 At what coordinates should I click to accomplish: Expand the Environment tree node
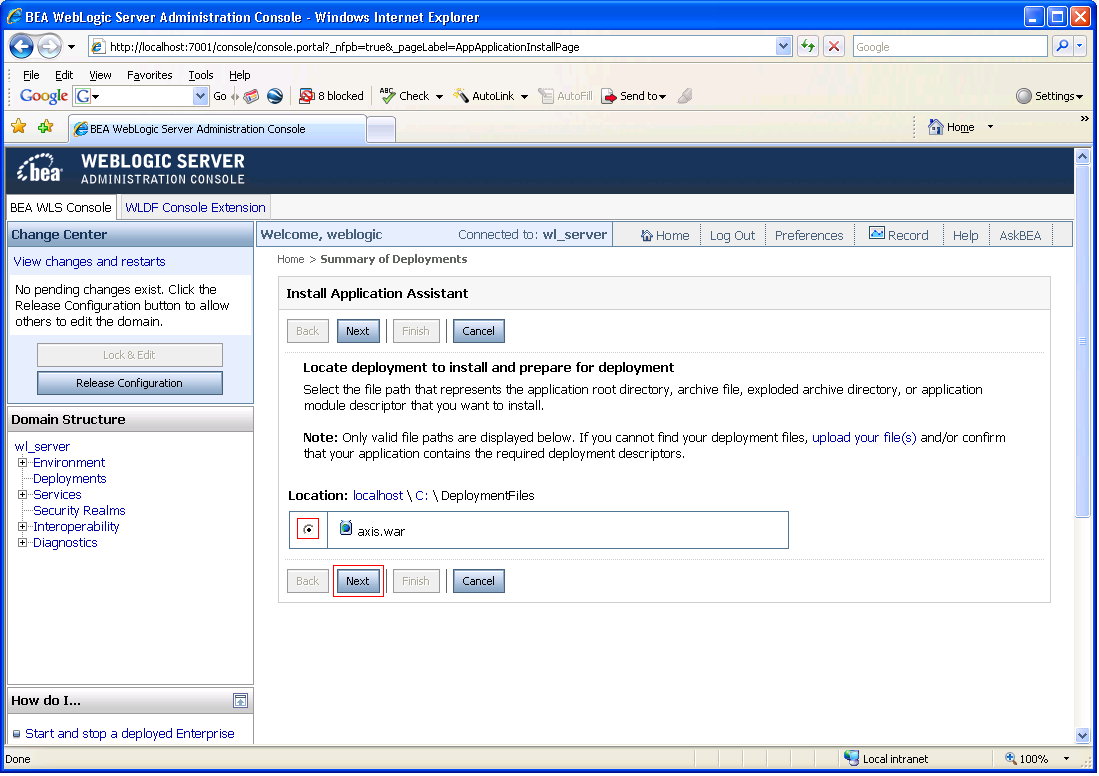22,463
